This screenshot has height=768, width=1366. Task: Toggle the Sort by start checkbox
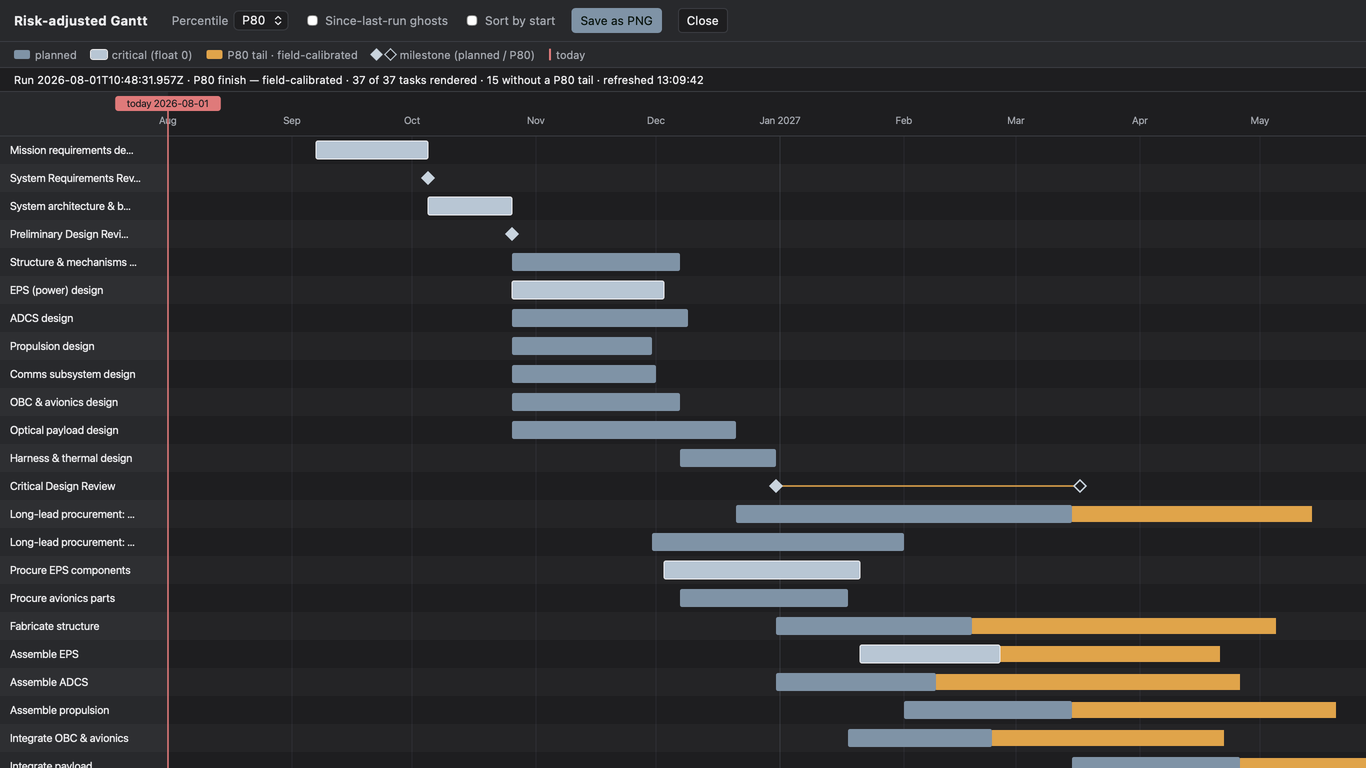click(x=472, y=21)
